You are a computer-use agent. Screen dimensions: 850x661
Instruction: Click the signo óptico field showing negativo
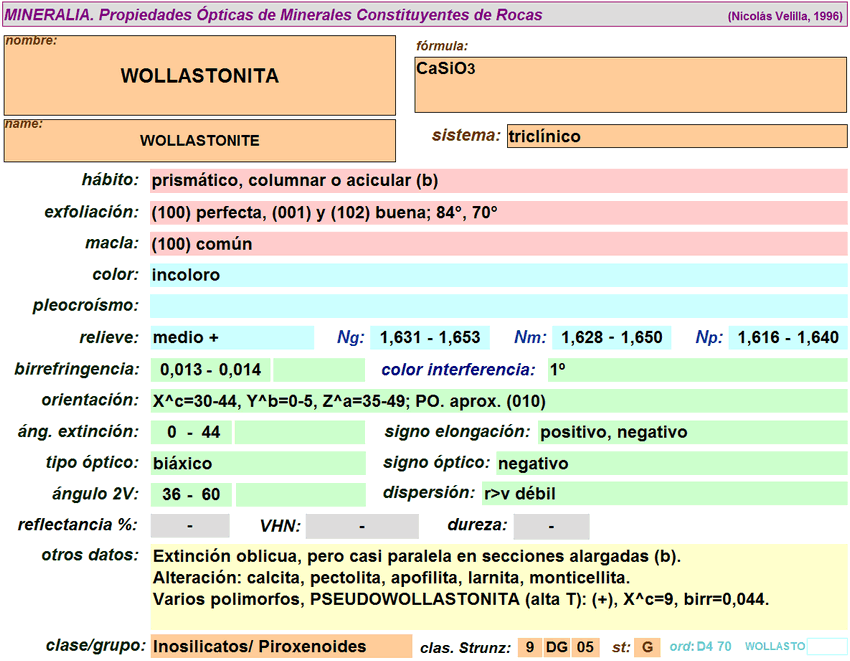(670, 464)
